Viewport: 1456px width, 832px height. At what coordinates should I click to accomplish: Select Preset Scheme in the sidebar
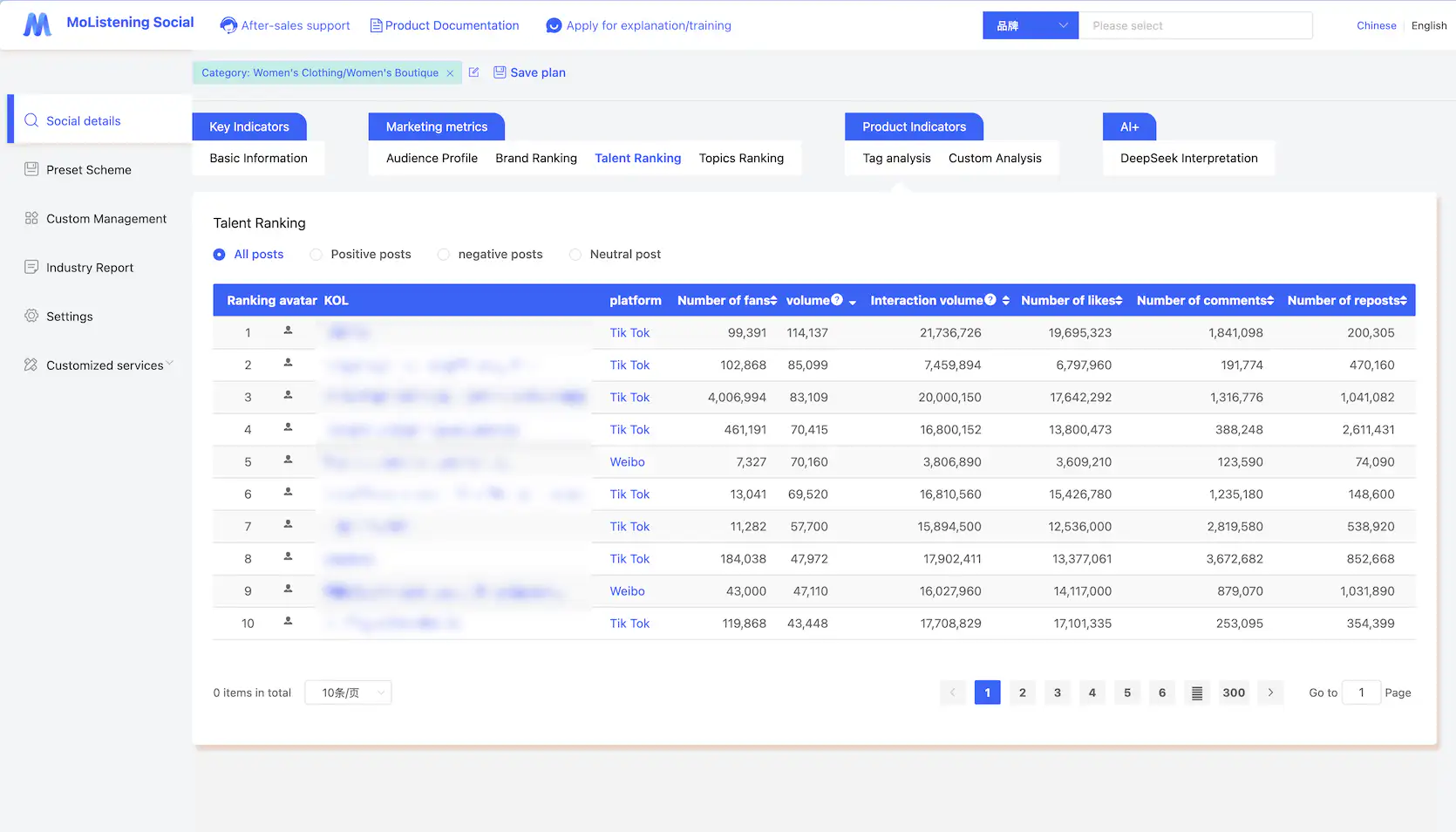[88, 169]
